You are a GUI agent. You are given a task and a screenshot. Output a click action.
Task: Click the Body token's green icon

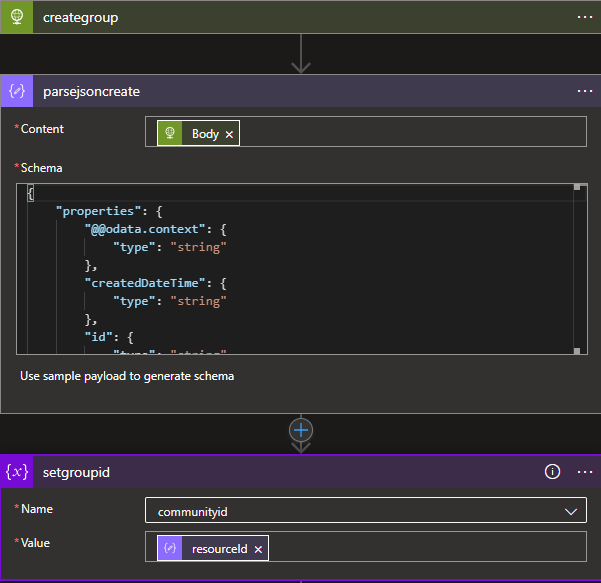tap(170, 134)
